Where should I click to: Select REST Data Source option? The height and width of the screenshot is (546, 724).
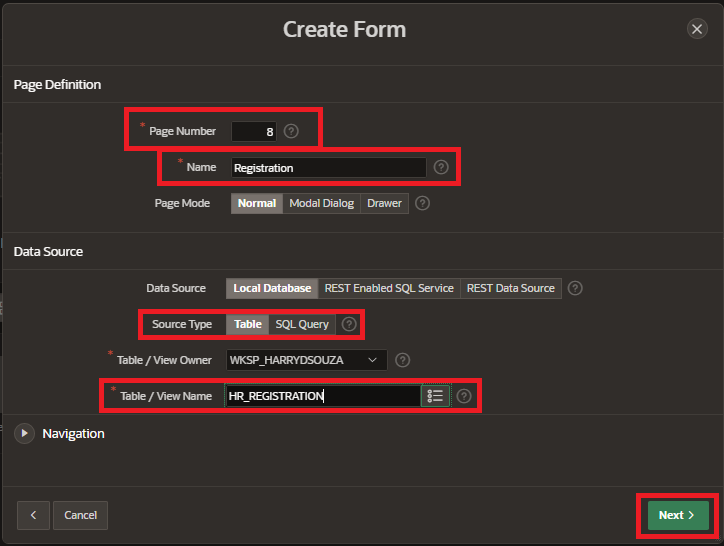pos(510,288)
